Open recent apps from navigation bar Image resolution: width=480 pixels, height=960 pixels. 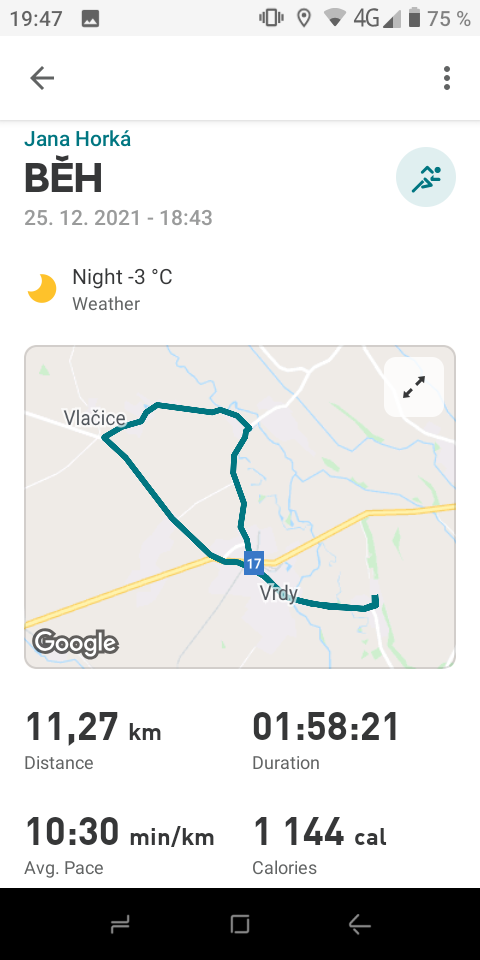pos(120,924)
